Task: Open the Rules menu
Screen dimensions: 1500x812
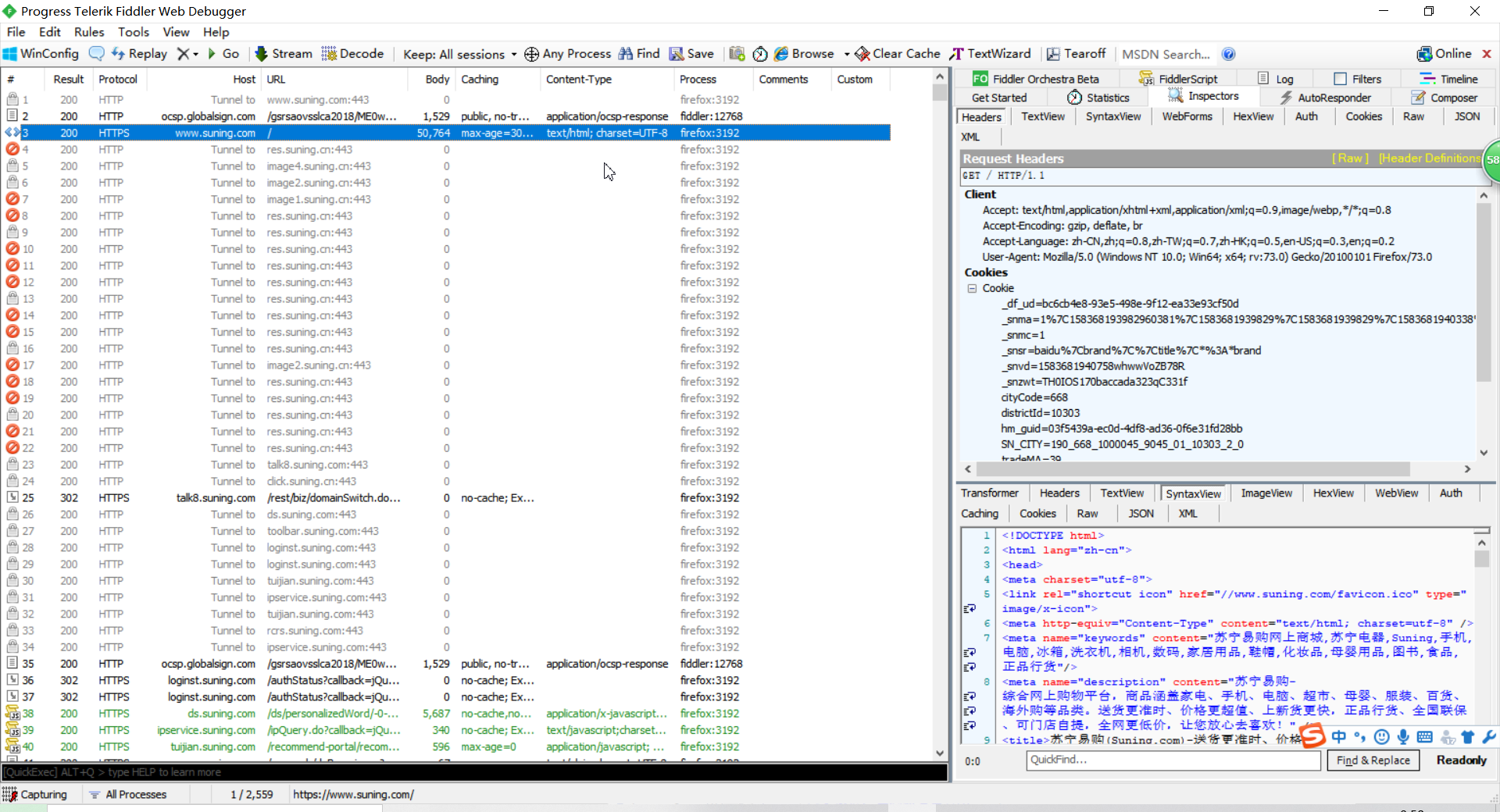Action: [x=89, y=32]
